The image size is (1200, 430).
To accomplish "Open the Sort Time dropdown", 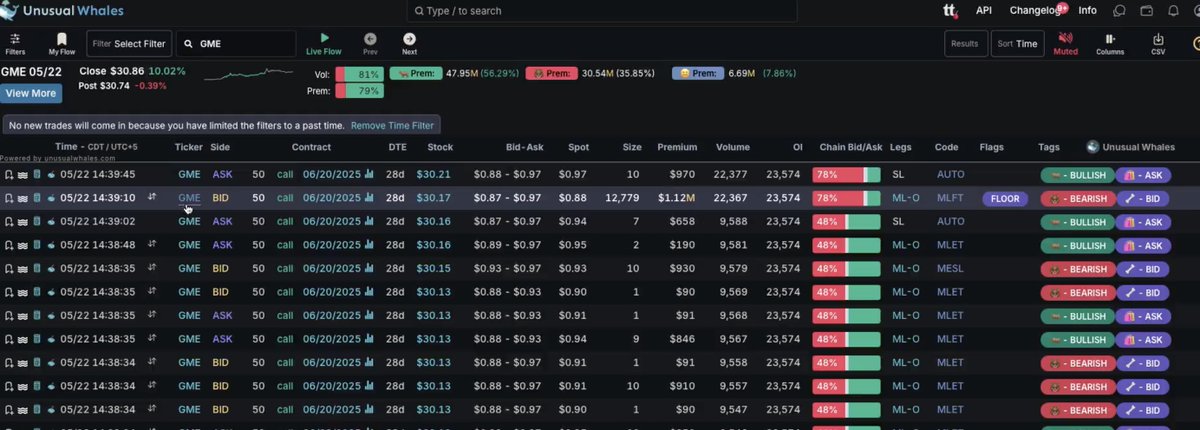I will (x=1018, y=44).
